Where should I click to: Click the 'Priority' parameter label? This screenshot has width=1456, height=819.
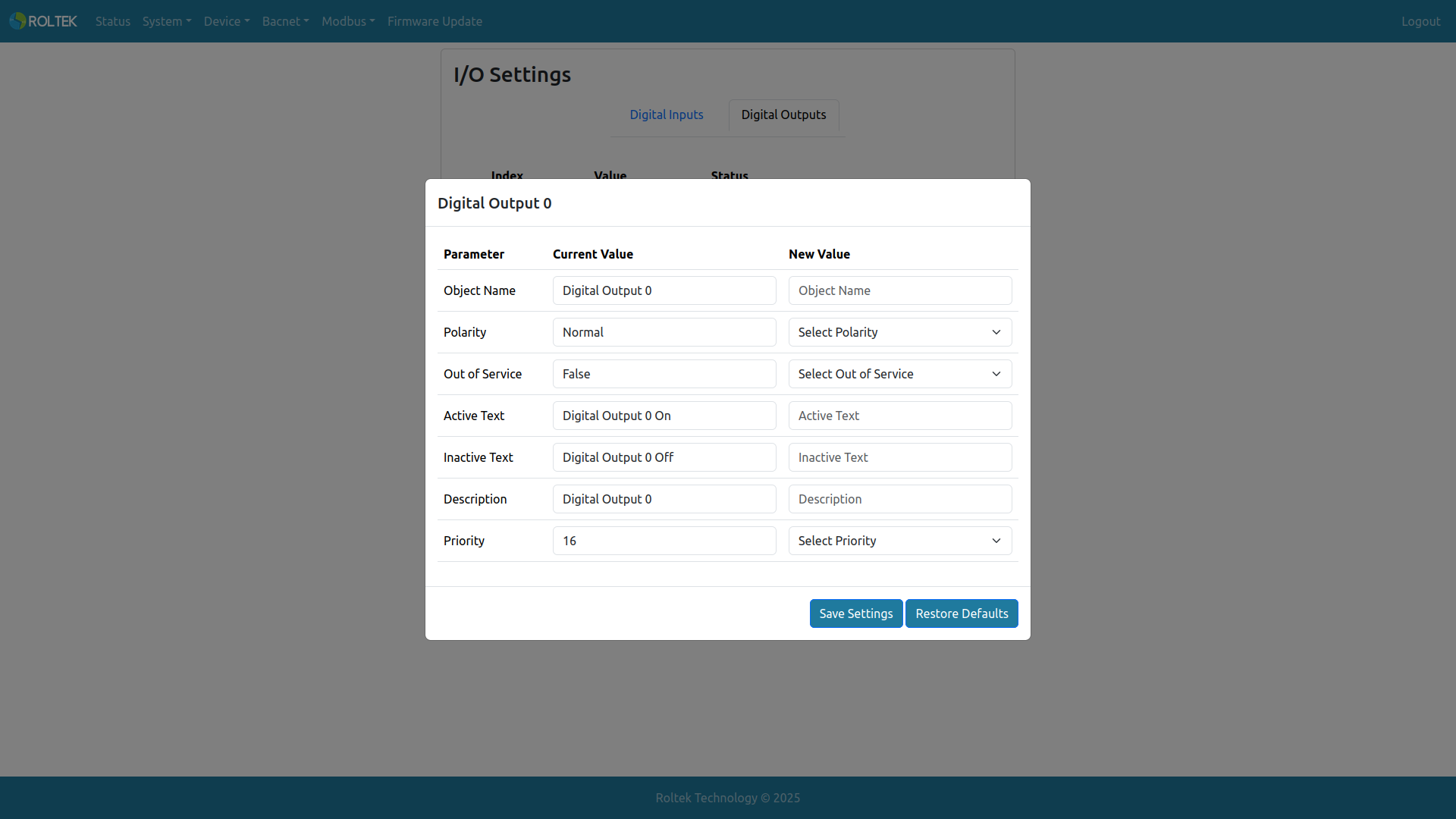click(464, 541)
